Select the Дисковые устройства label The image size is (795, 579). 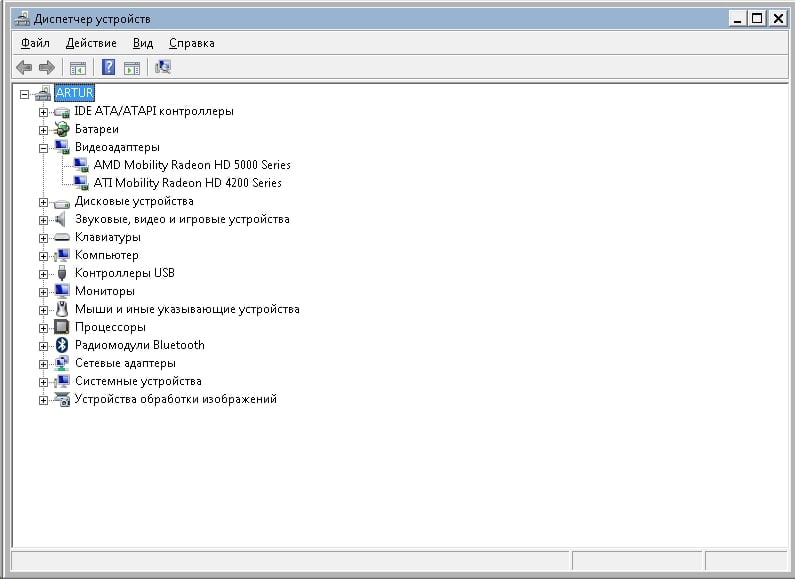[134, 201]
